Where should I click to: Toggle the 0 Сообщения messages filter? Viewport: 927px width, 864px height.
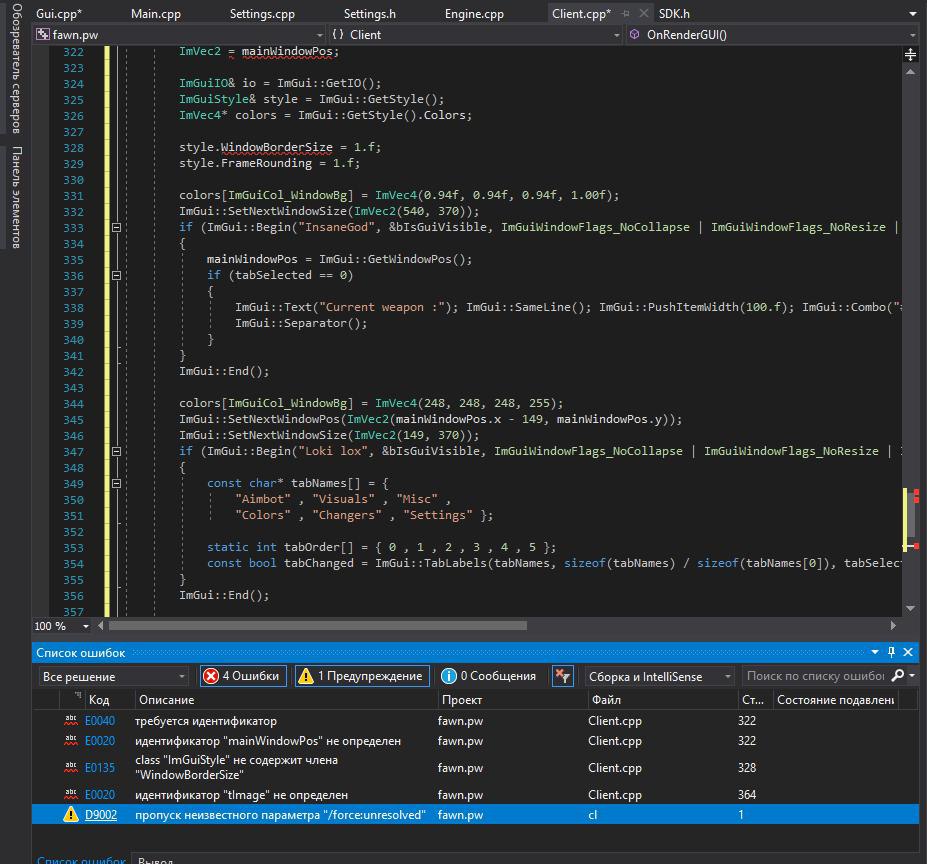click(x=487, y=676)
